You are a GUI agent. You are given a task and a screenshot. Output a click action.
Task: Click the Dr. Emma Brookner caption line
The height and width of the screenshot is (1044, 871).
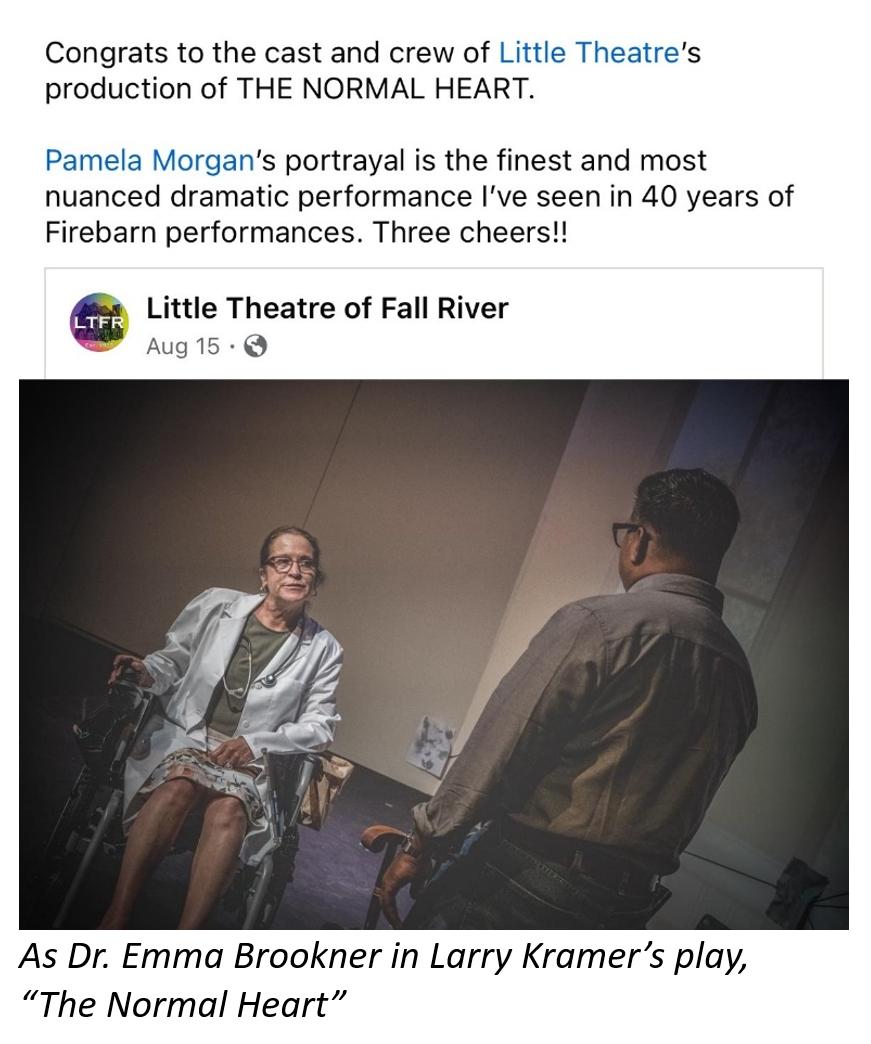click(x=384, y=957)
